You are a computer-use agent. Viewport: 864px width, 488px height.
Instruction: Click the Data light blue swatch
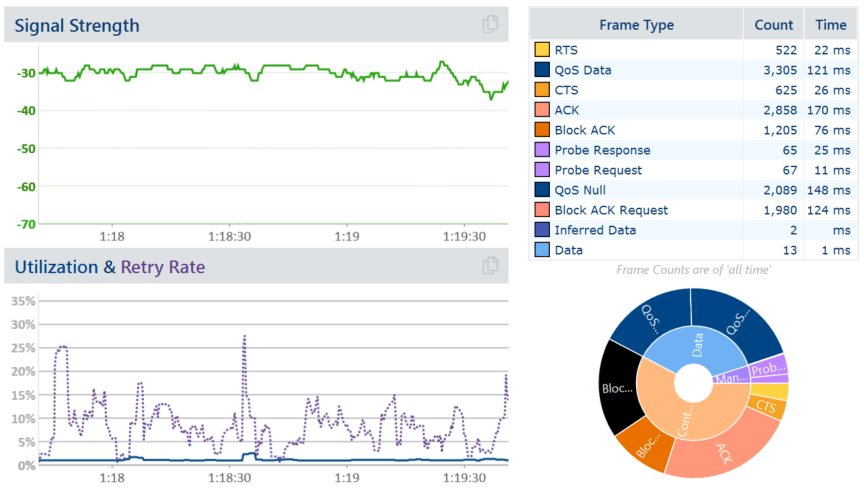point(542,250)
